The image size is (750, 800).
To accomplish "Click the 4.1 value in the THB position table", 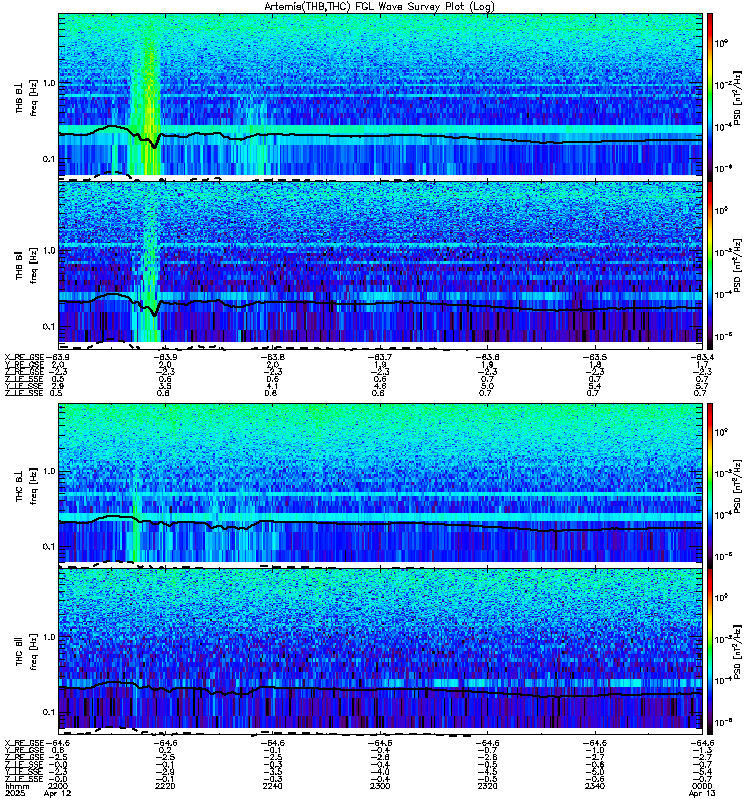I will [x=272, y=386].
